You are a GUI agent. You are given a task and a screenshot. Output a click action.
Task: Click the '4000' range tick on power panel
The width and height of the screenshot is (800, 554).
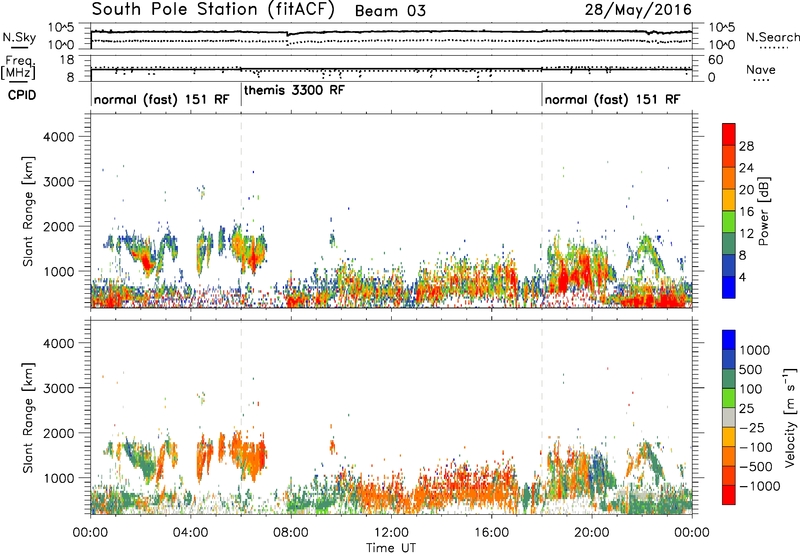pyautogui.click(x=58, y=137)
